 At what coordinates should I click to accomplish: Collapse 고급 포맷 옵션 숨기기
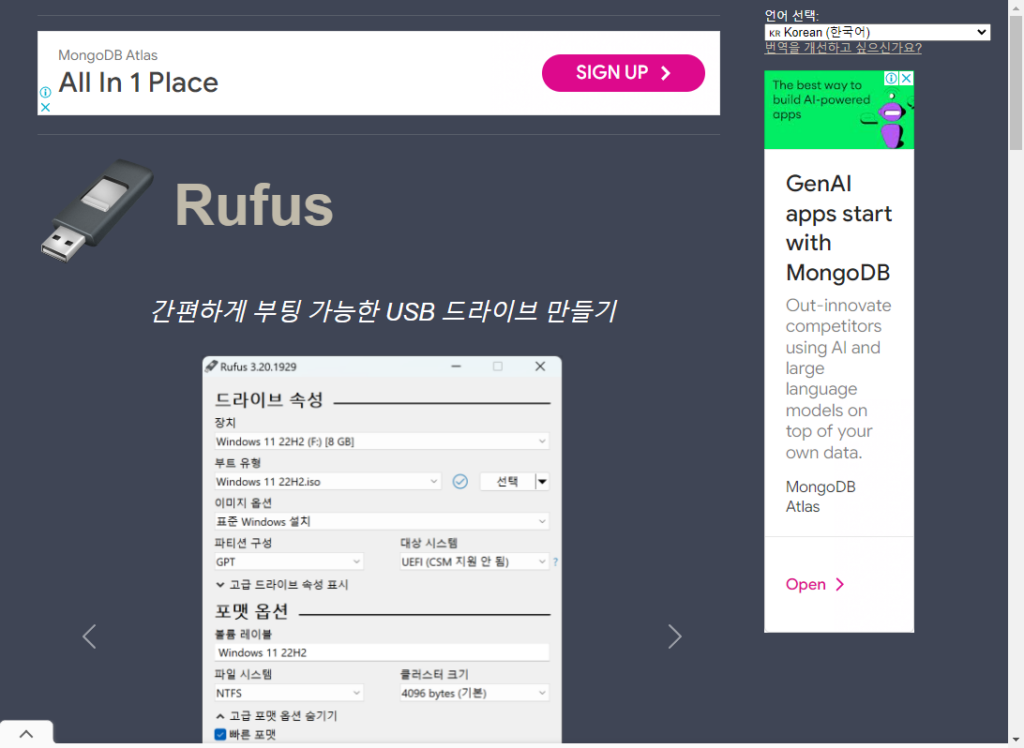click(x=276, y=716)
